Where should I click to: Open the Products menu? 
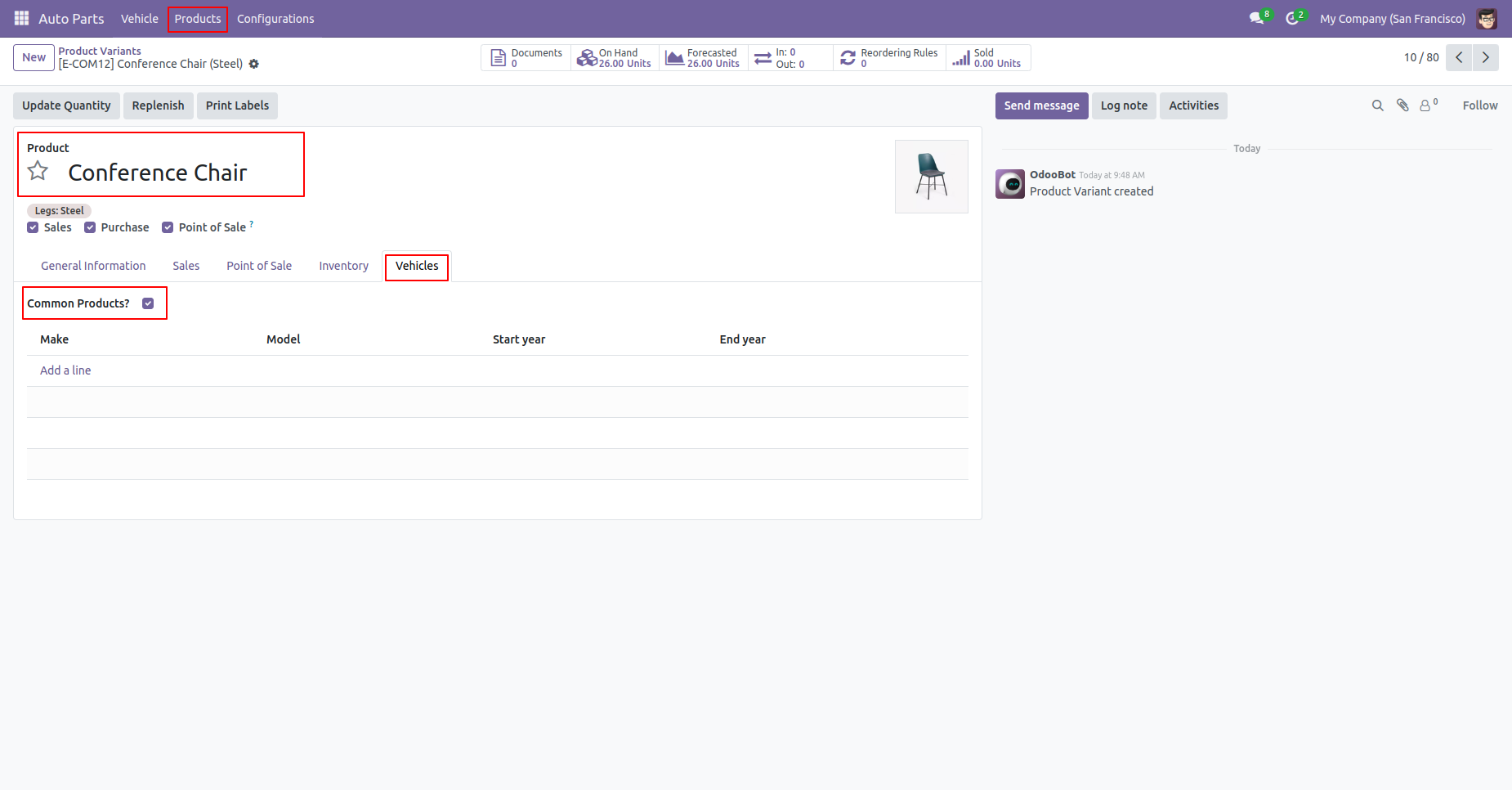pyautogui.click(x=198, y=18)
